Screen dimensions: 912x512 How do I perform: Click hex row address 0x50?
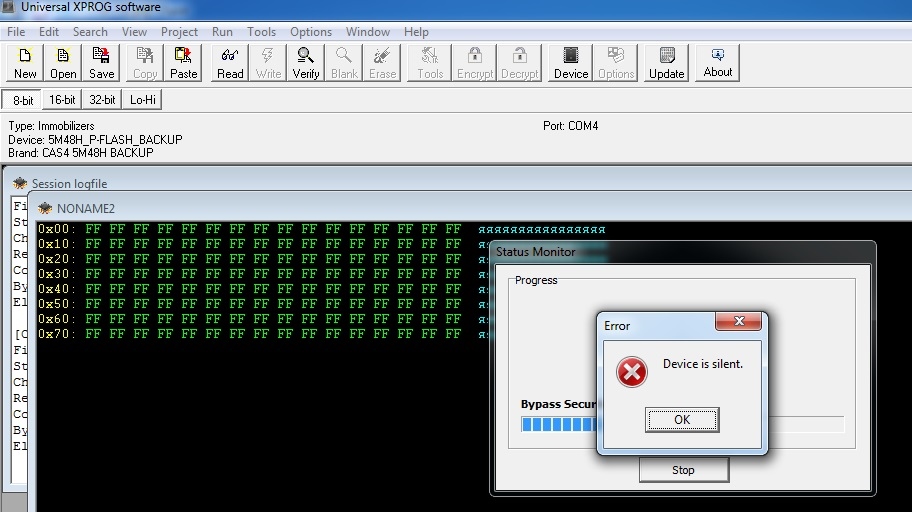pos(56,304)
